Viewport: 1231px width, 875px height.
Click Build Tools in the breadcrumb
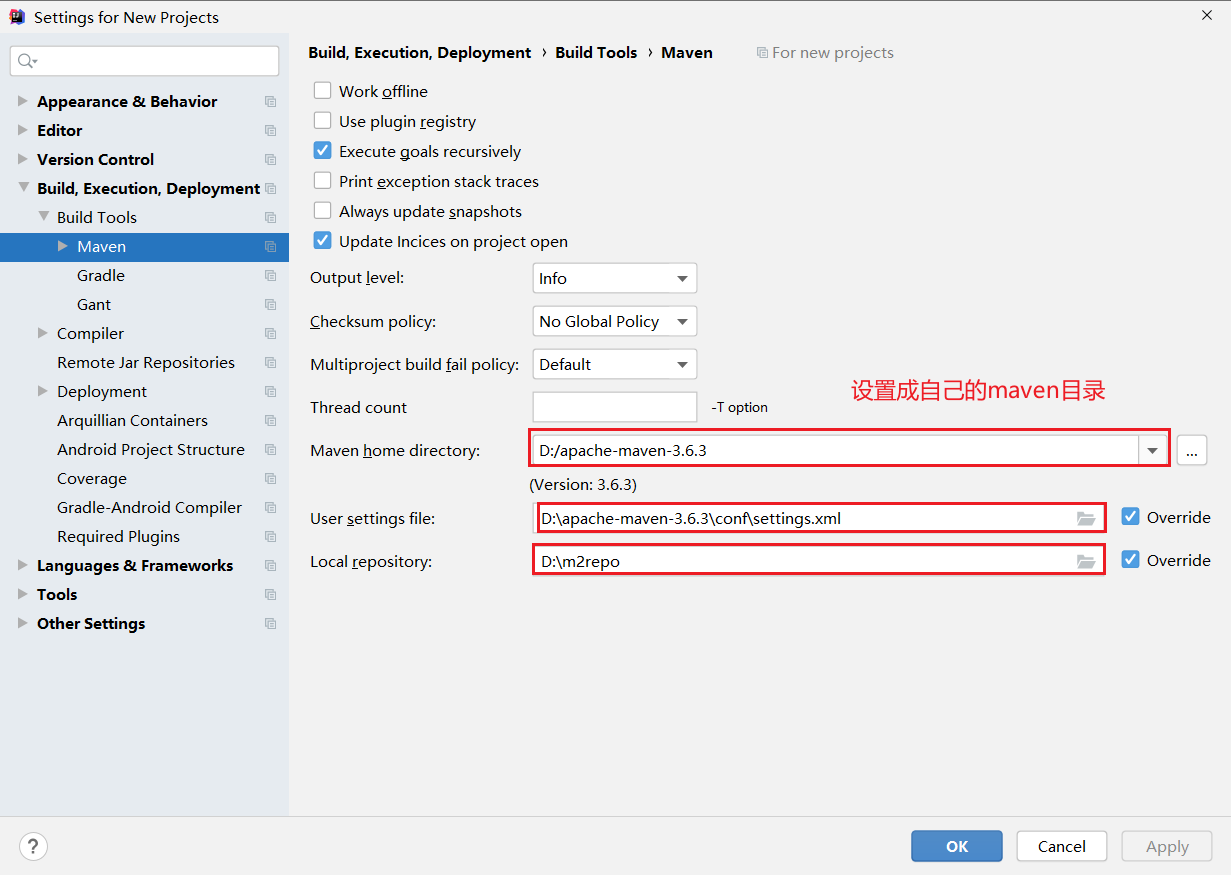[x=596, y=52]
